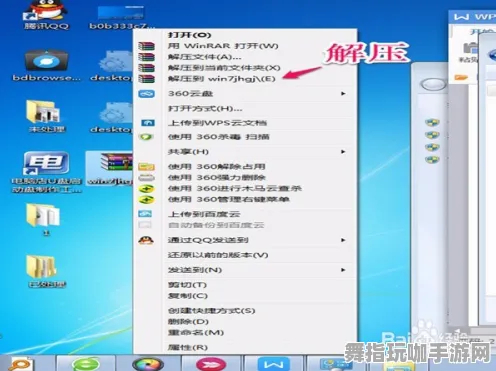This screenshot has height=371, width=496.
Task: Click the WPS cloud upload icon
Action: coord(147,123)
